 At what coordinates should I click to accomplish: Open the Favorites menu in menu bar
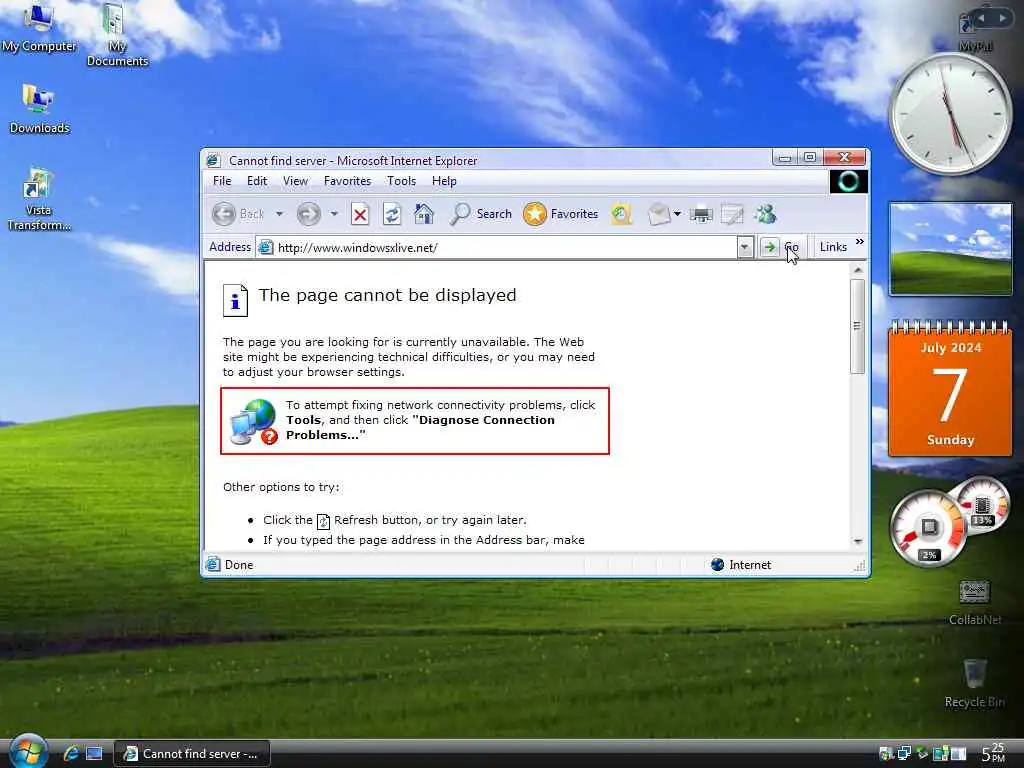347,181
